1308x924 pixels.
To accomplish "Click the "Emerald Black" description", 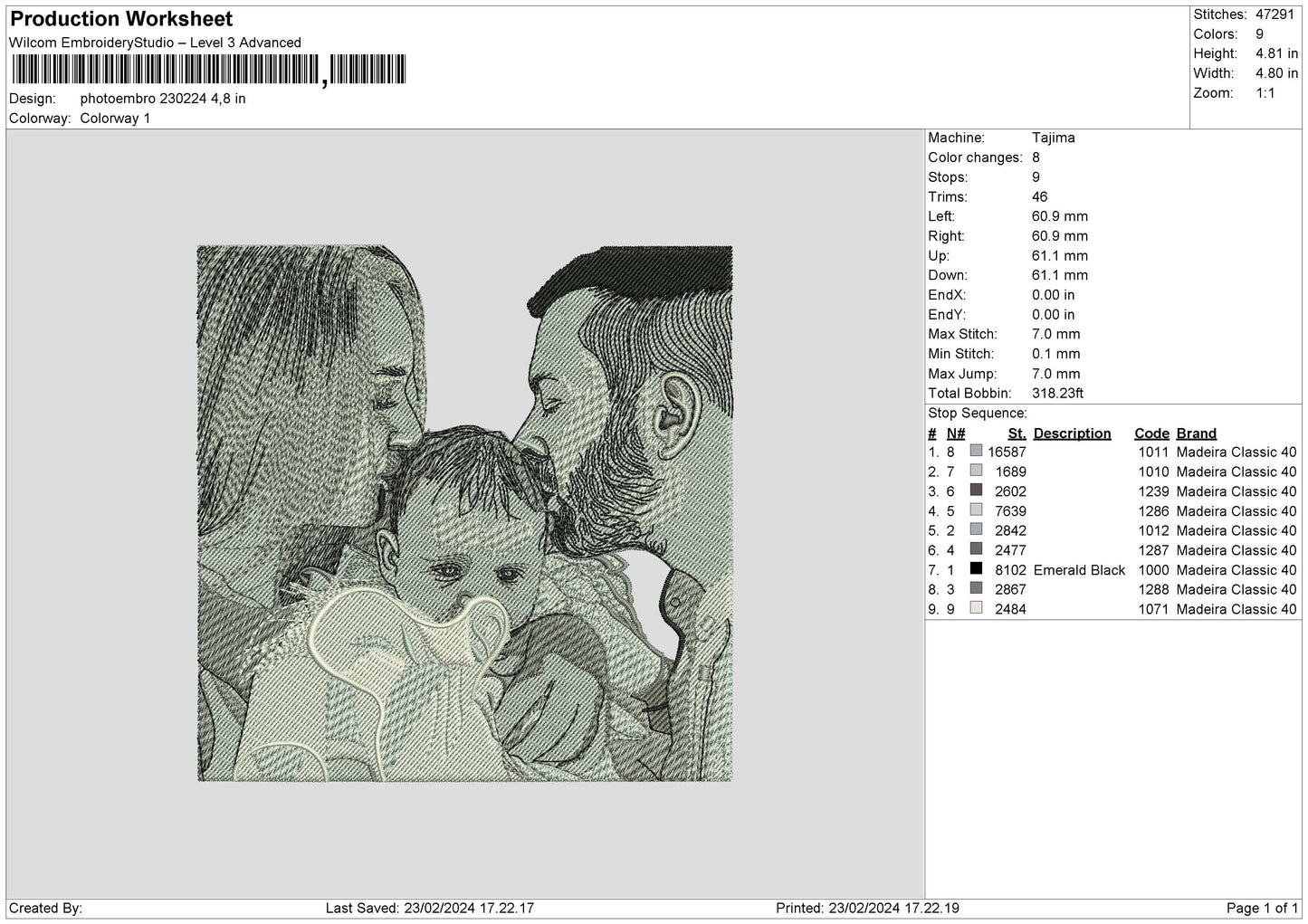I will tap(1079, 570).
